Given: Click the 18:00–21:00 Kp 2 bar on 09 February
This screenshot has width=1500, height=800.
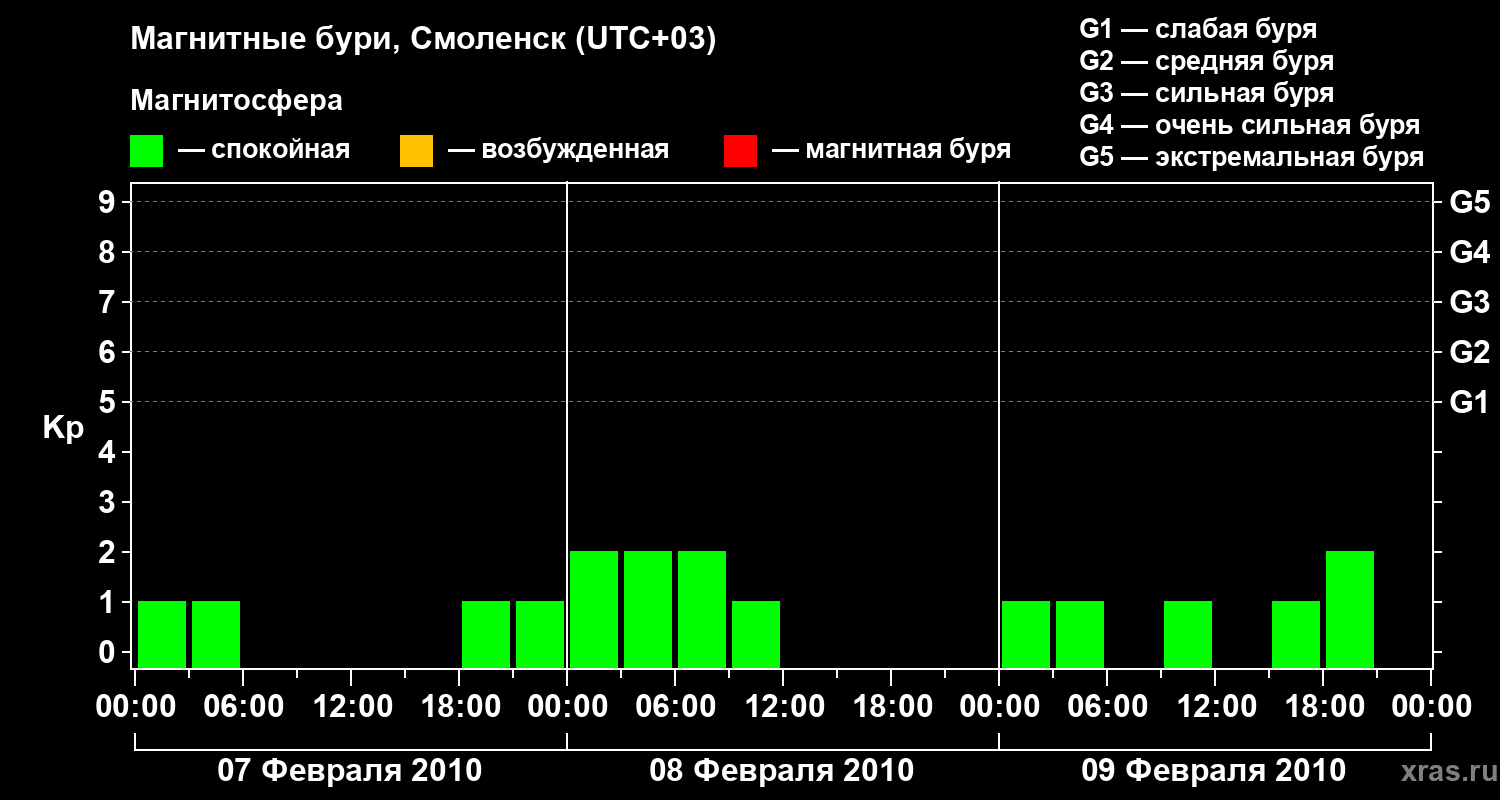Looking at the screenshot, I should pos(1350,610).
